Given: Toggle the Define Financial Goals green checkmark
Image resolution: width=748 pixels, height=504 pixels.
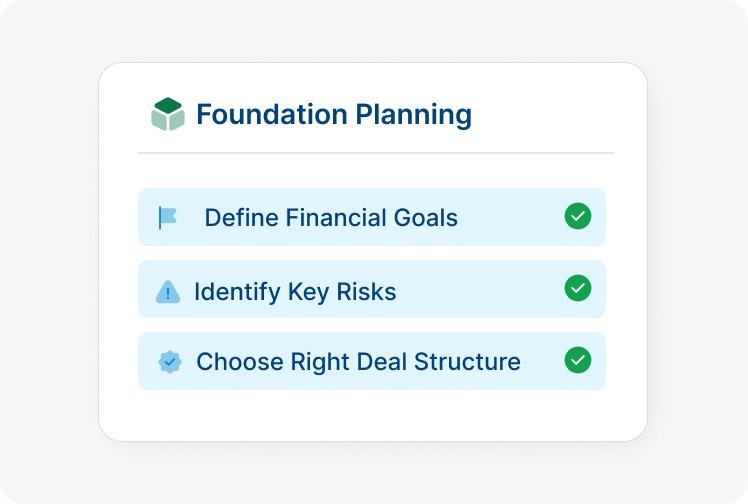Looking at the screenshot, I should click(x=578, y=216).
